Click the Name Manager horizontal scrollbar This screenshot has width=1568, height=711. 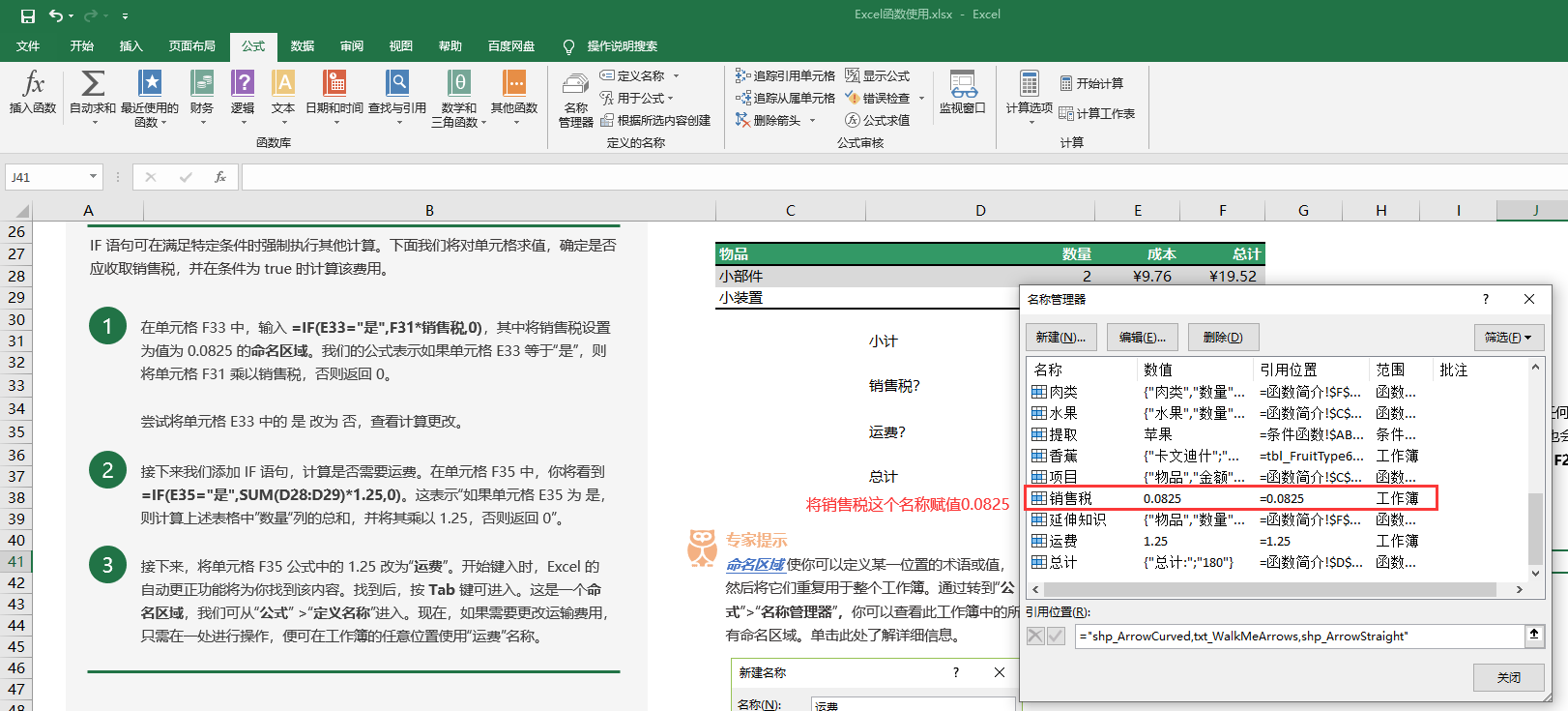pyautogui.click(x=1270, y=589)
